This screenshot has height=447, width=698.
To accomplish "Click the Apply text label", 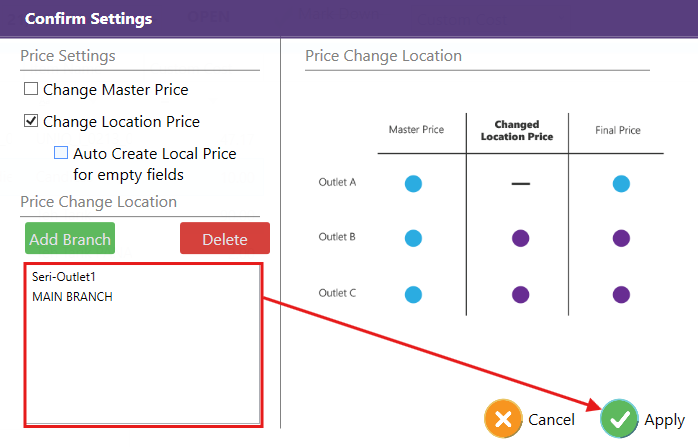I will click(664, 420).
